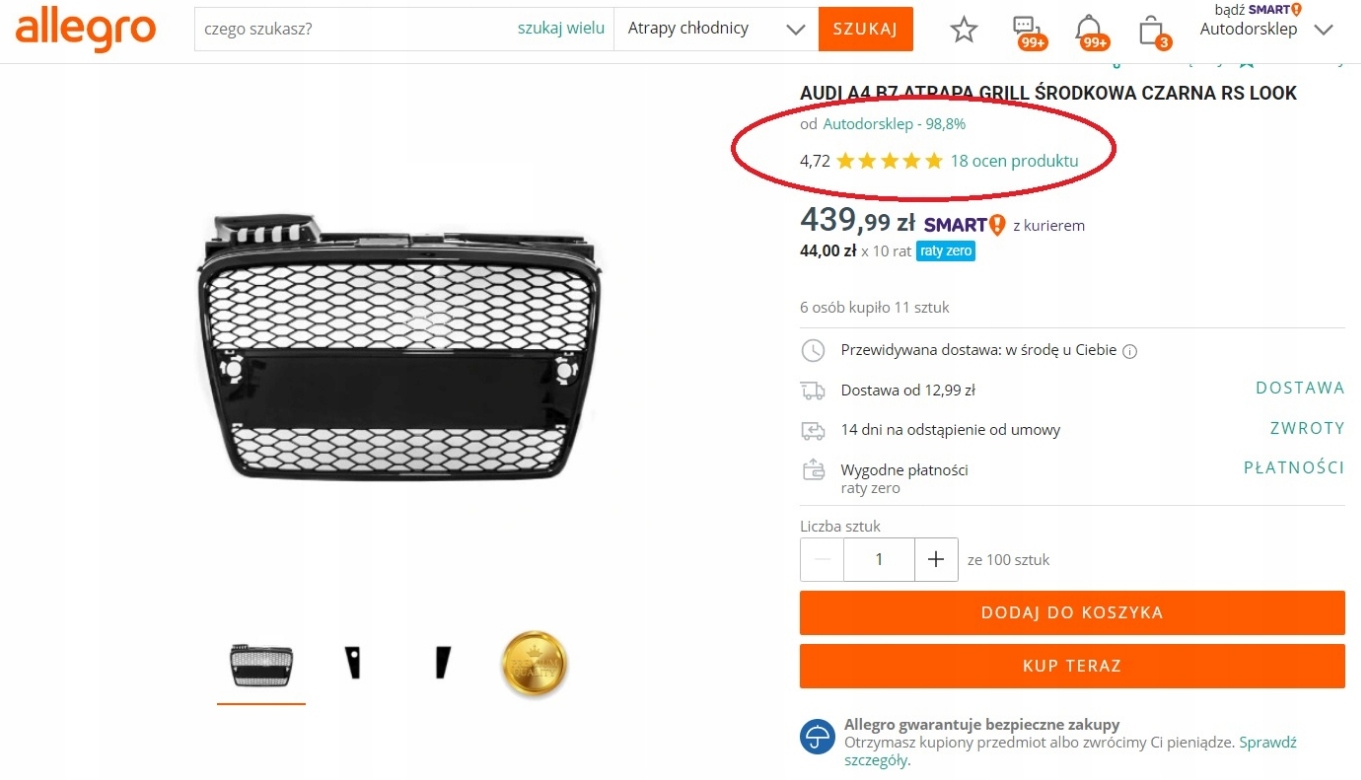Open the DOSTAWA section
1361x780 pixels.
(x=1300, y=387)
